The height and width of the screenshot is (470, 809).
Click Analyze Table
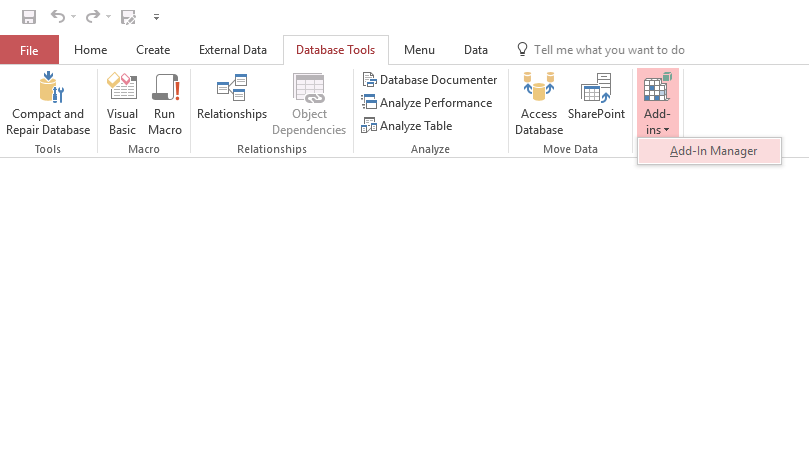point(407,125)
